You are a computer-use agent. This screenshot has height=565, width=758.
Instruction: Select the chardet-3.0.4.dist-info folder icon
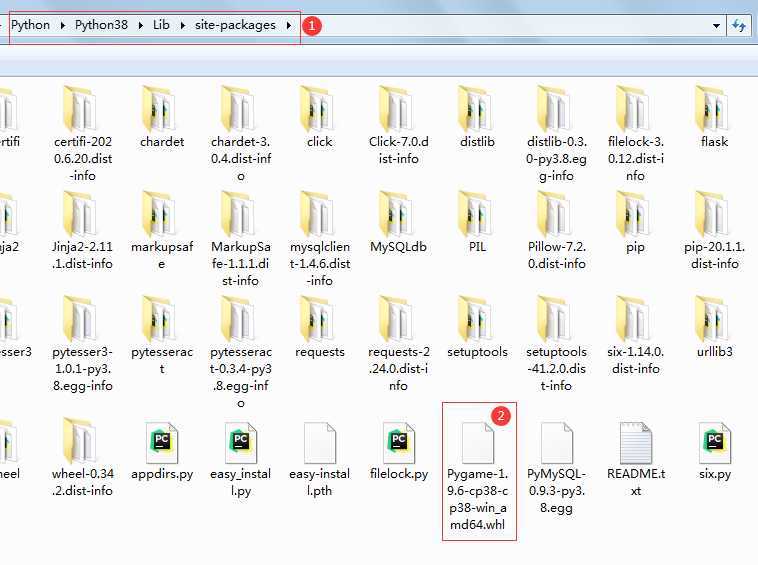coord(240,109)
